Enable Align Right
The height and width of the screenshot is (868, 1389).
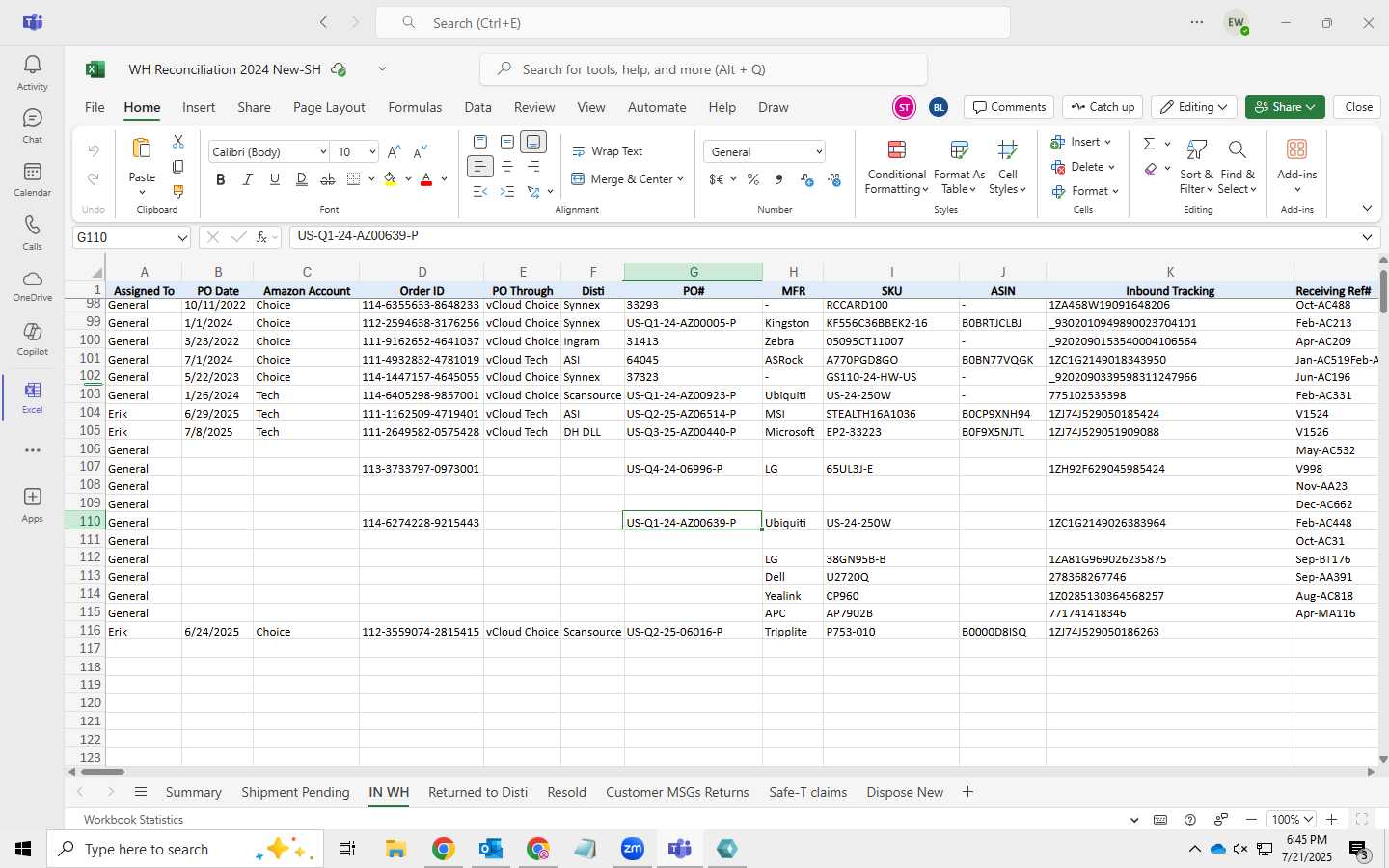(x=533, y=167)
